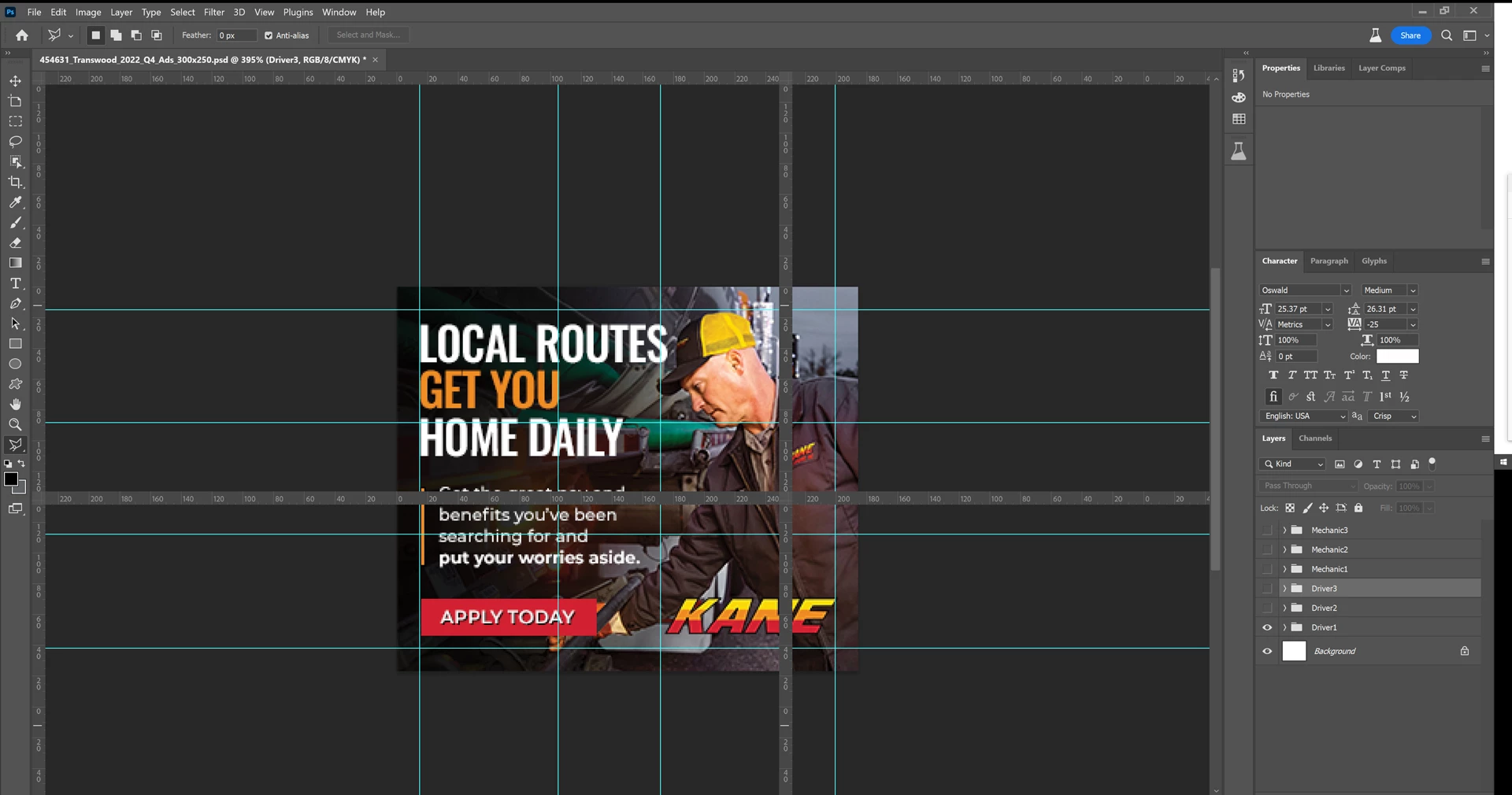Select the Gradient tool
1512x795 pixels.
point(15,263)
